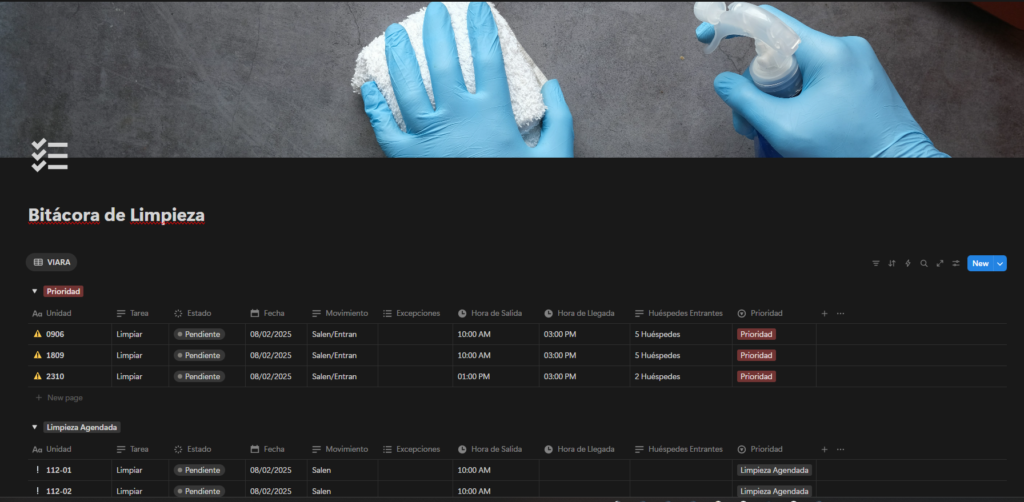Add a property in Prioridad group header

pyautogui.click(x=824, y=313)
